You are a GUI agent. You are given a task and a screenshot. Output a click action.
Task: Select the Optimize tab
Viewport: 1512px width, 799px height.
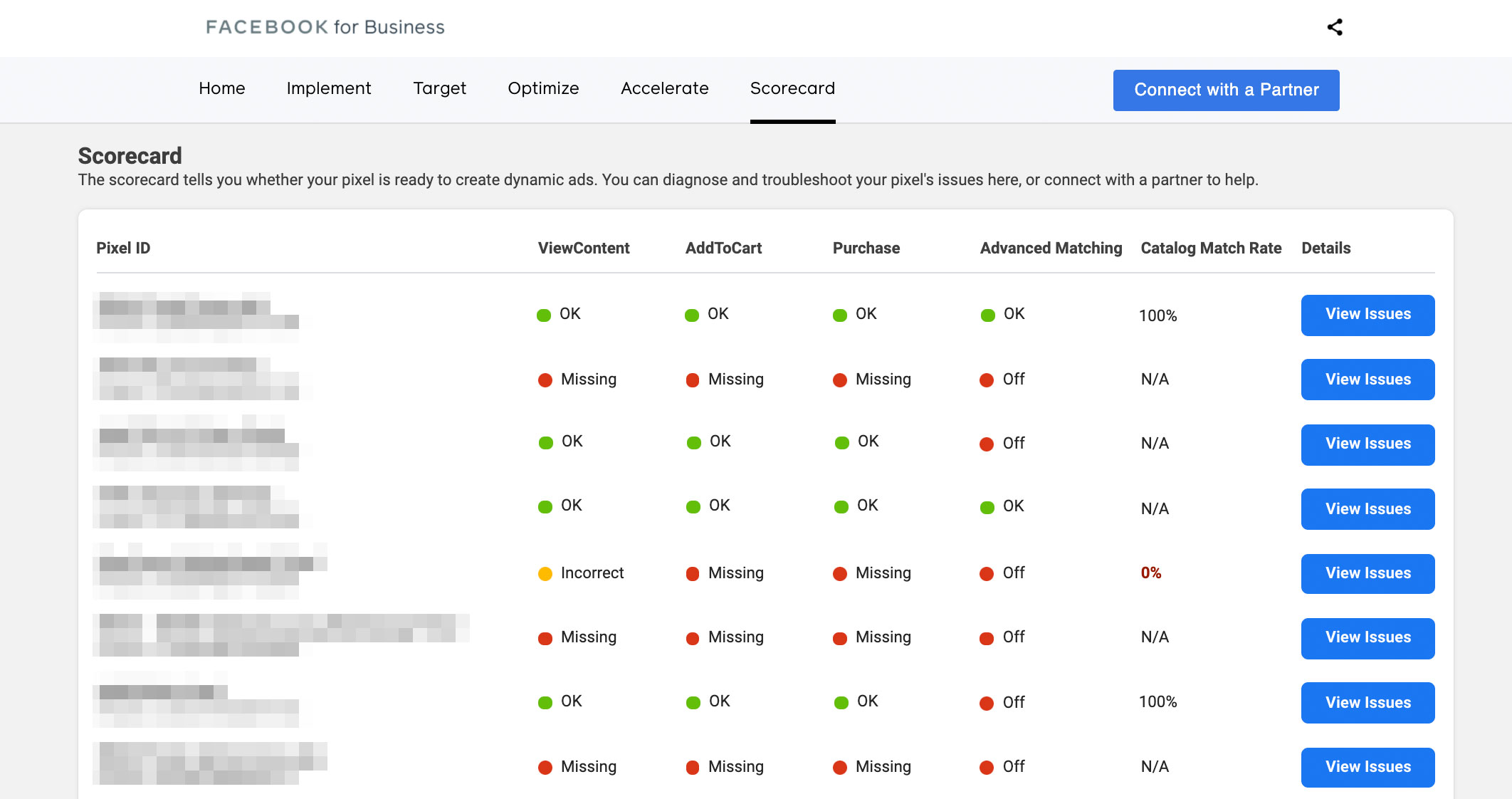pyautogui.click(x=543, y=88)
